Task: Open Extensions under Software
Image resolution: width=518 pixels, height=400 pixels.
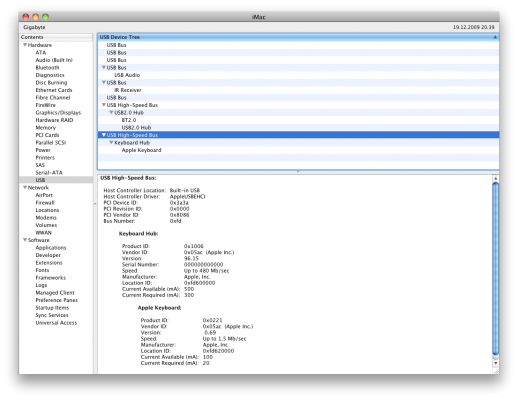Action: pyautogui.click(x=49, y=263)
